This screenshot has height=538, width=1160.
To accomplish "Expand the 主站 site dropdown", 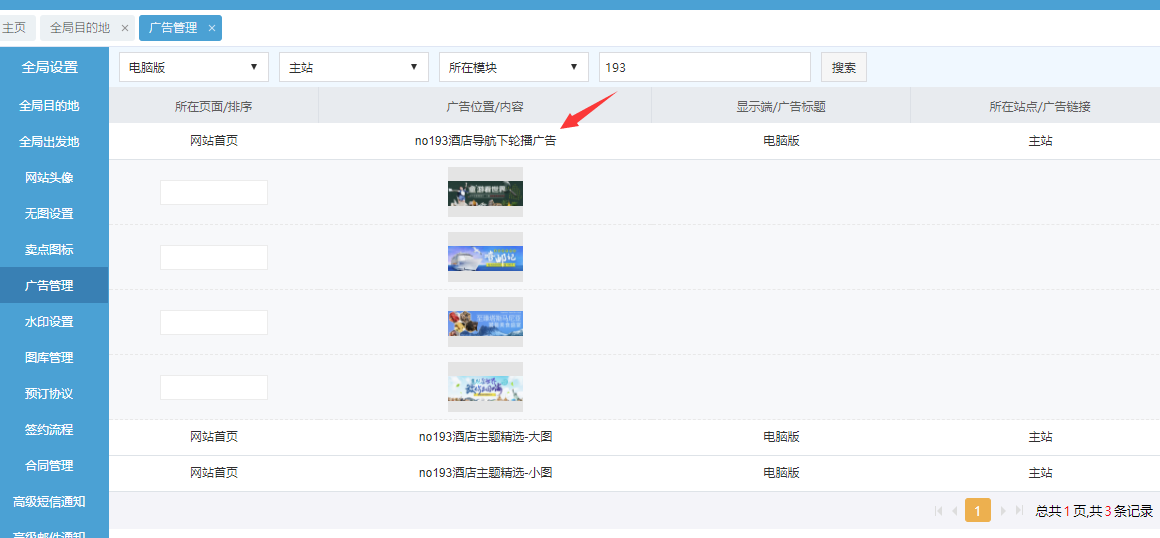I will pos(353,67).
